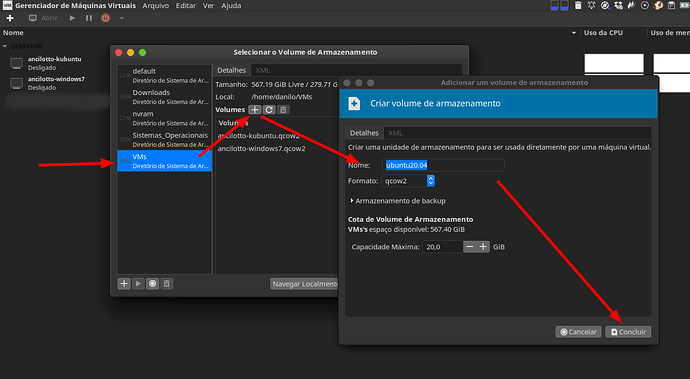Open the Ver menu
The height and width of the screenshot is (379, 690).
click(x=208, y=6)
